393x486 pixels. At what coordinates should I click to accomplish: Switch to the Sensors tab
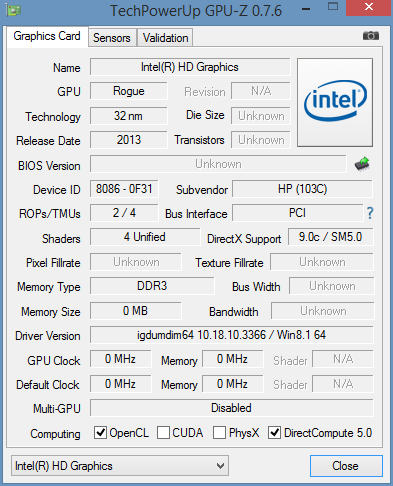coord(112,38)
